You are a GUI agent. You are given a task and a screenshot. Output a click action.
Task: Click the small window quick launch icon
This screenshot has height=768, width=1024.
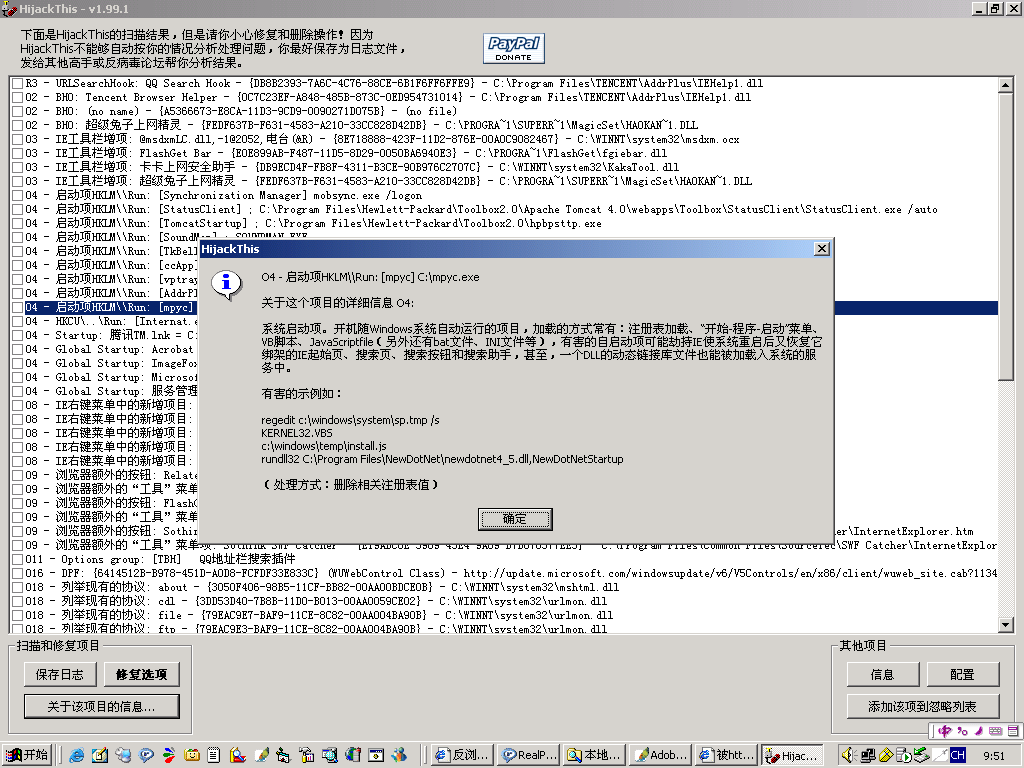tap(376, 755)
